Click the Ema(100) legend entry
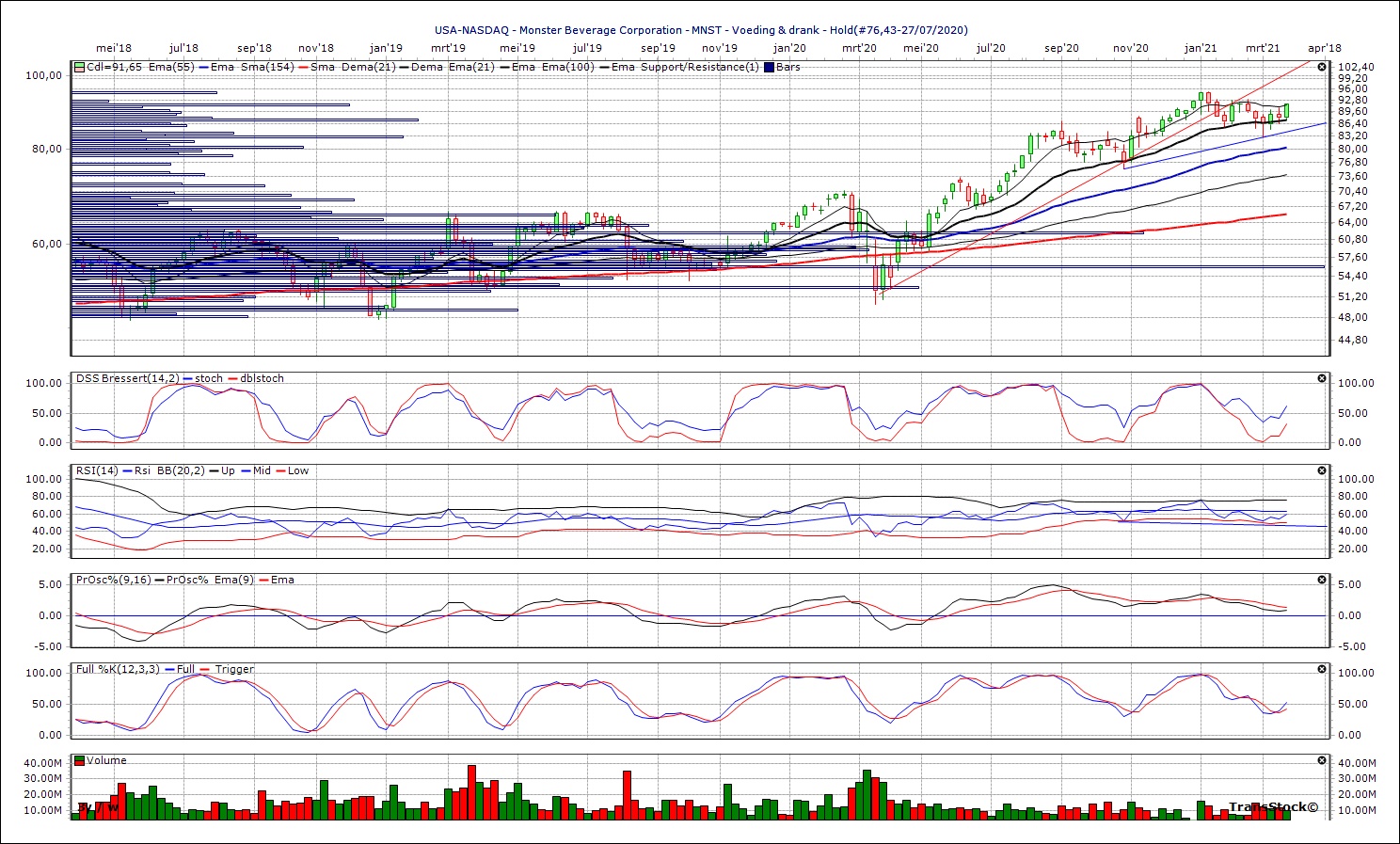 tap(566, 67)
